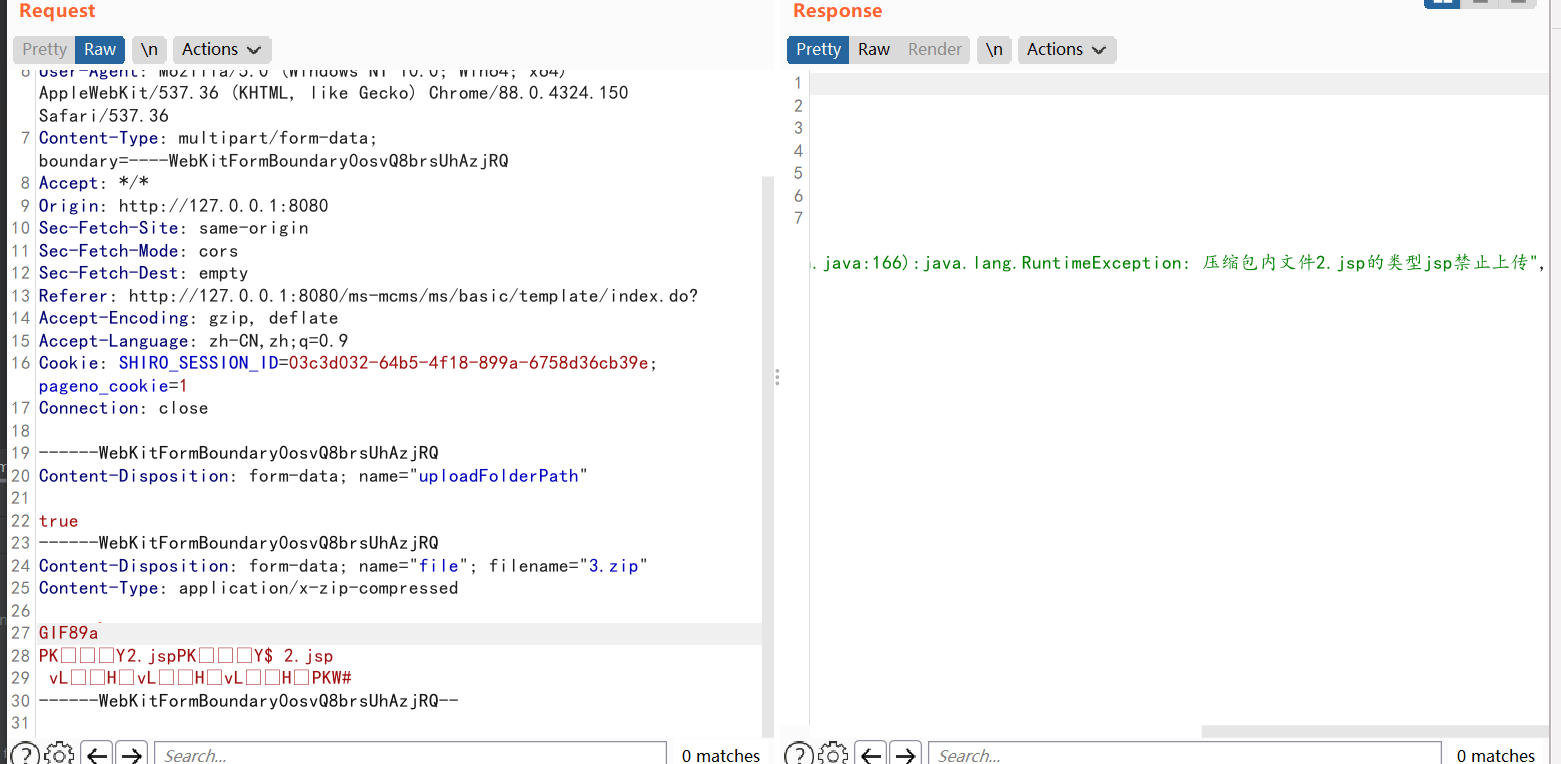Click the 'pageno_cookie=1' line
1561x764 pixels.
(114, 386)
